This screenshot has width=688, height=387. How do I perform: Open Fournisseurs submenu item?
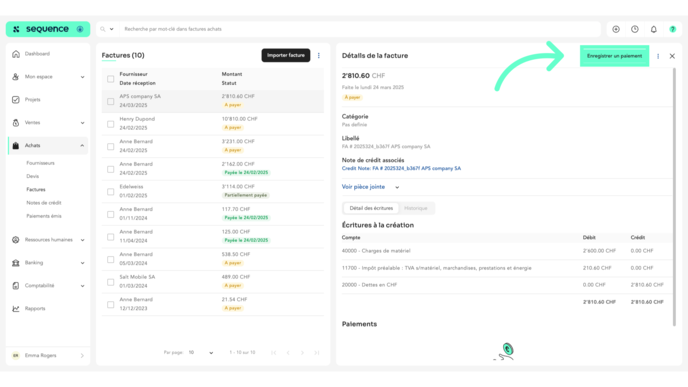tap(40, 163)
